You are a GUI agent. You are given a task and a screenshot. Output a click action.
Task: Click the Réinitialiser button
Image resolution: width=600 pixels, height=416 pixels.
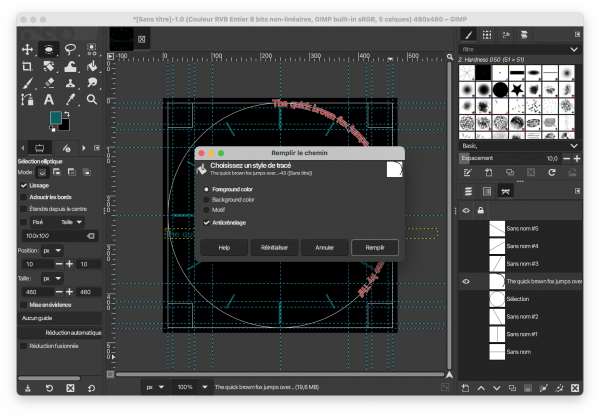(274, 248)
